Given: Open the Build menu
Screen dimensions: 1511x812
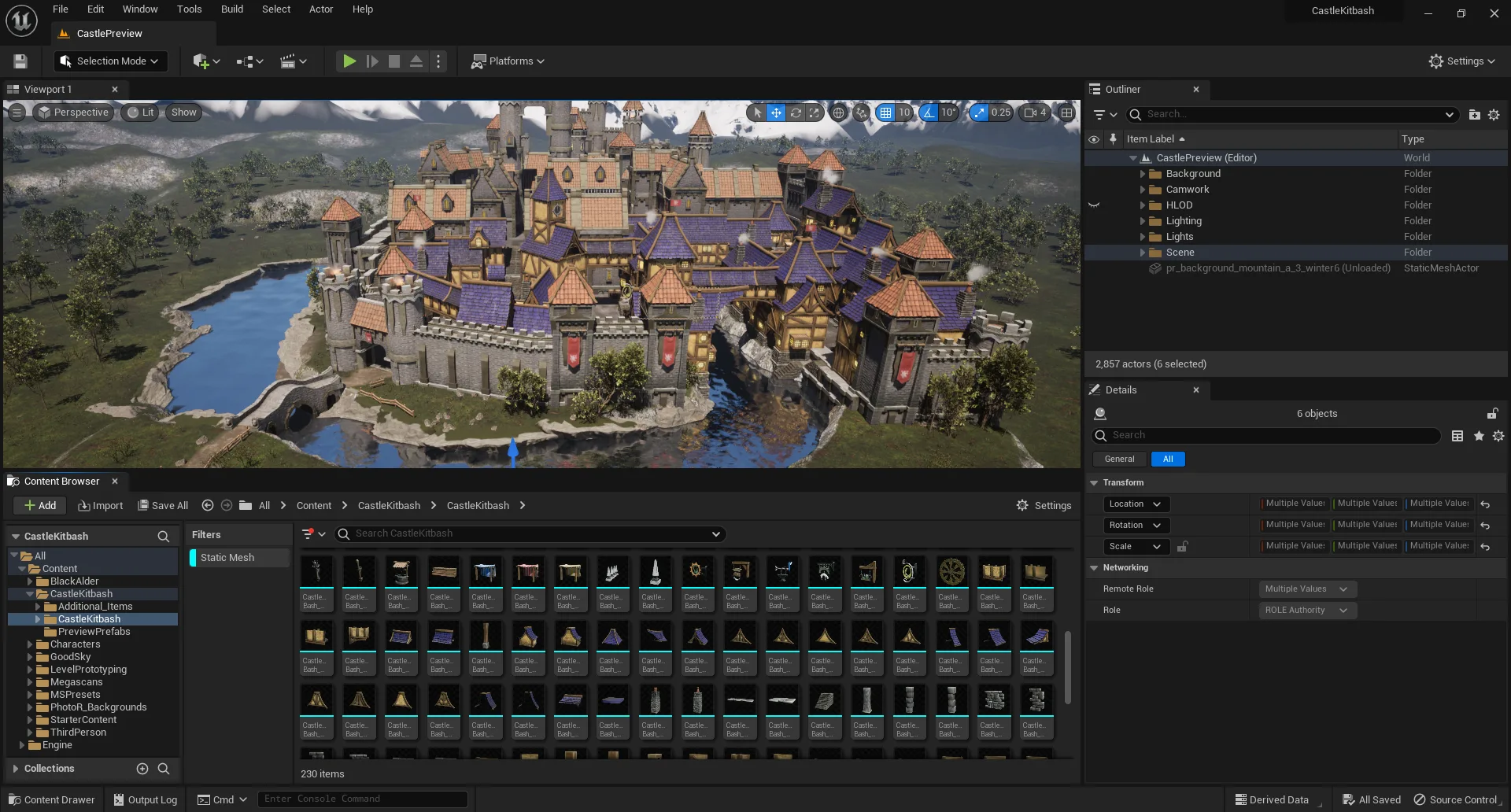Looking at the screenshot, I should click(231, 9).
